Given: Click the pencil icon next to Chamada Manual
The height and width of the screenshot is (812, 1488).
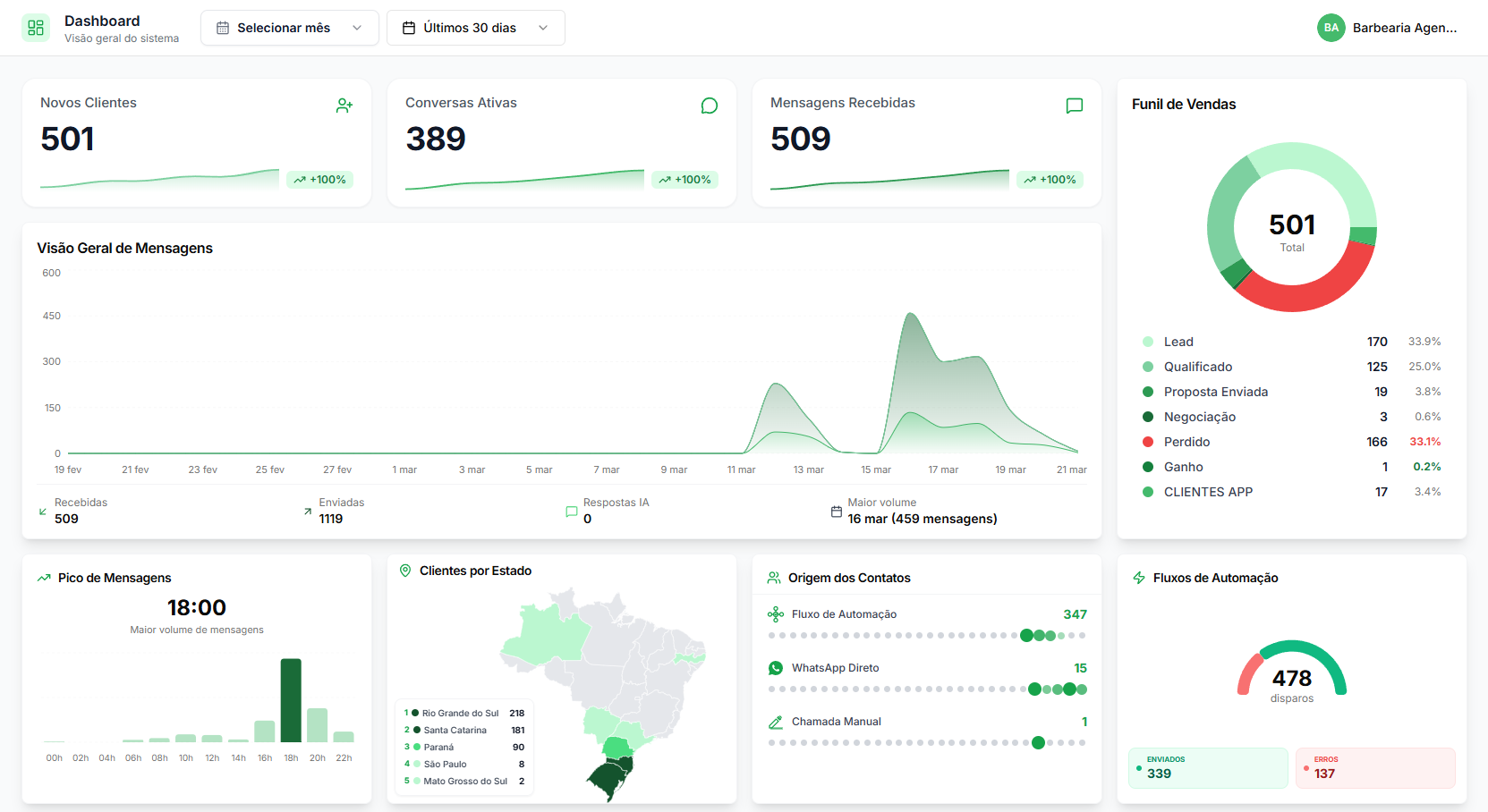Looking at the screenshot, I should (774, 721).
